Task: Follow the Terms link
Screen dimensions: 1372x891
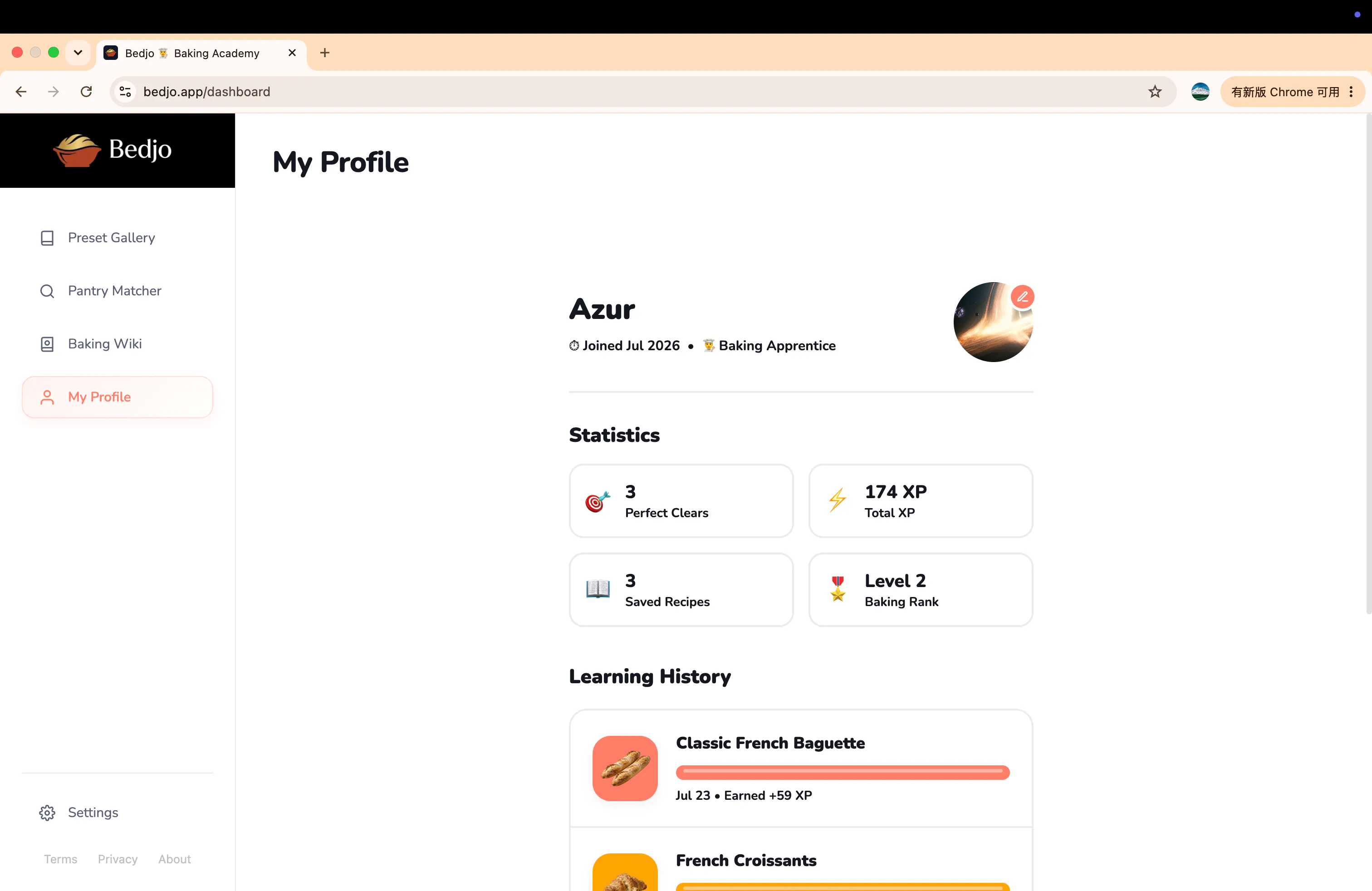Action: tap(60, 859)
